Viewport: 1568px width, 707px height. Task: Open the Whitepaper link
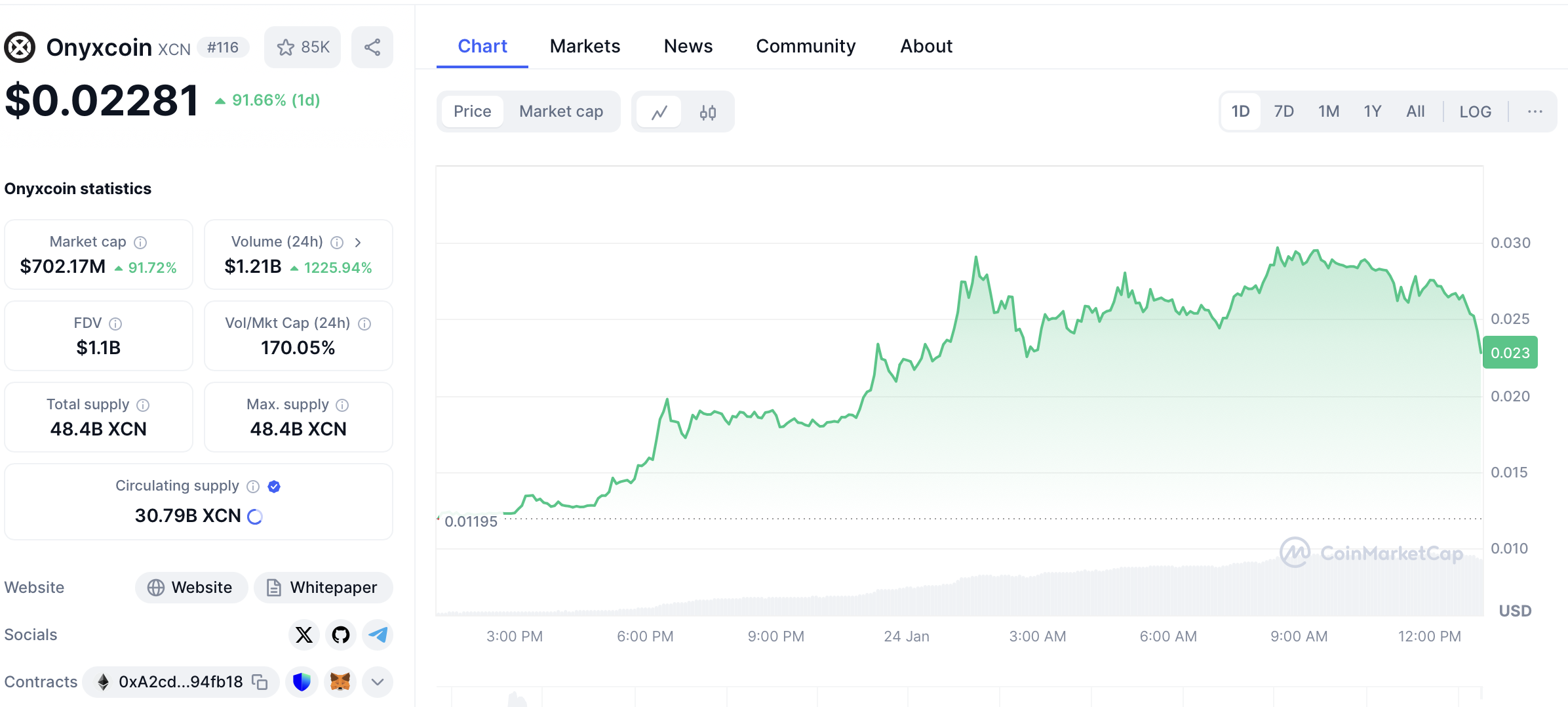coord(323,588)
